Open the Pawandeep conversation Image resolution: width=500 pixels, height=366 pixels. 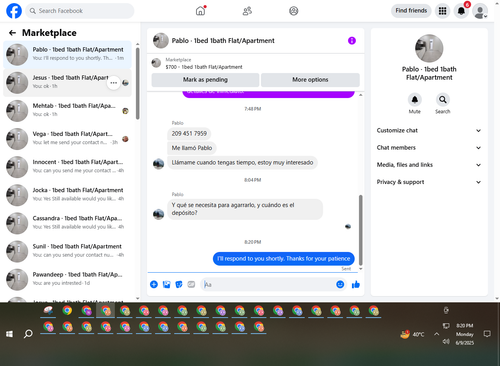(67, 279)
